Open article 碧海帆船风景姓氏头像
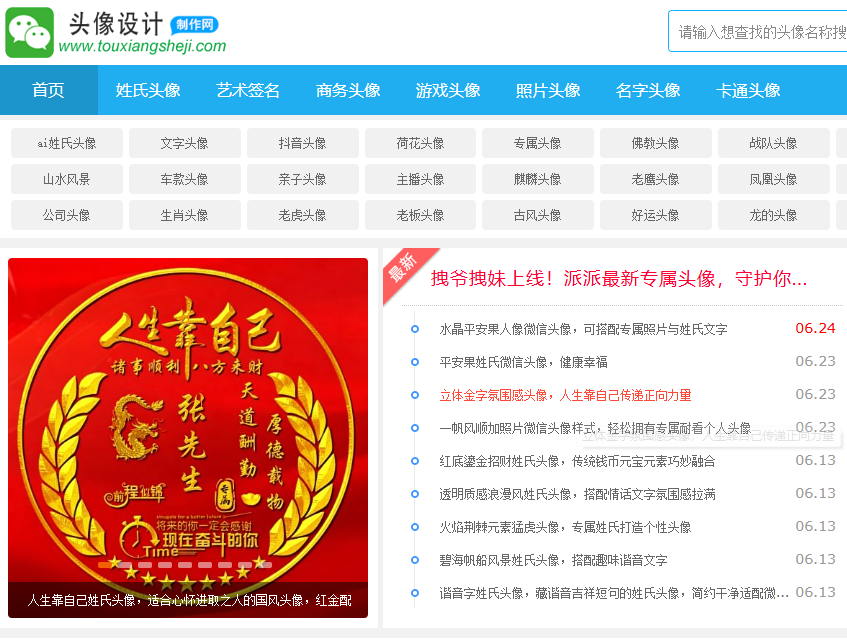The image size is (847, 644). (x=553, y=560)
